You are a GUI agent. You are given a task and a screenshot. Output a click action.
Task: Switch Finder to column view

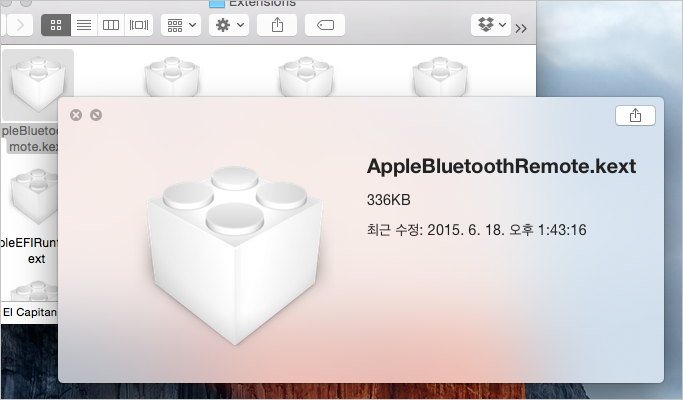(111, 25)
